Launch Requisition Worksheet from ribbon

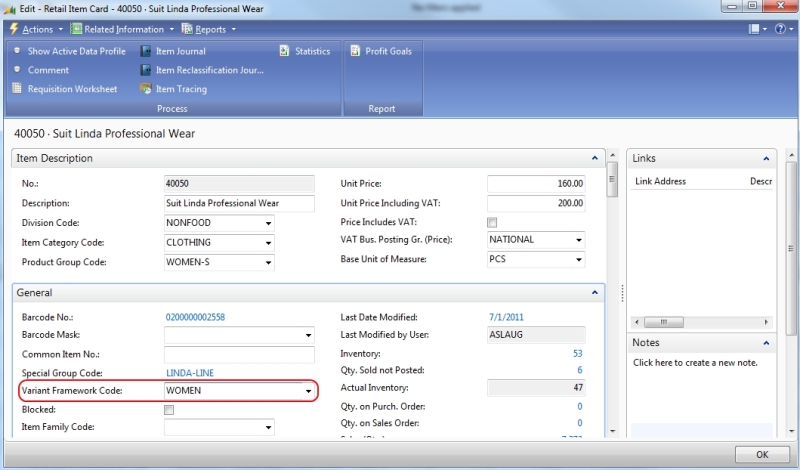click(x=17, y=89)
